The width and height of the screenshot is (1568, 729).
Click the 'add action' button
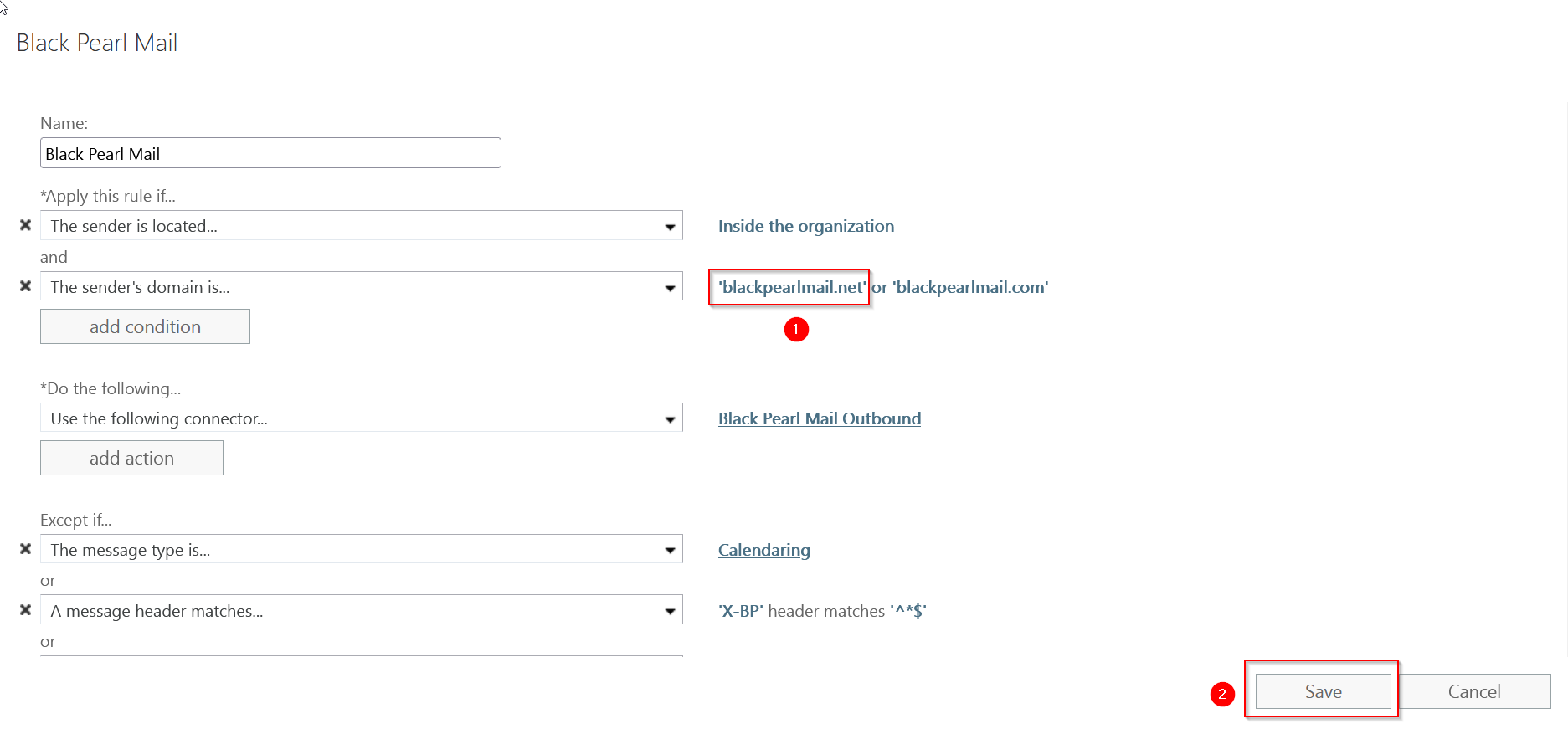(x=131, y=458)
